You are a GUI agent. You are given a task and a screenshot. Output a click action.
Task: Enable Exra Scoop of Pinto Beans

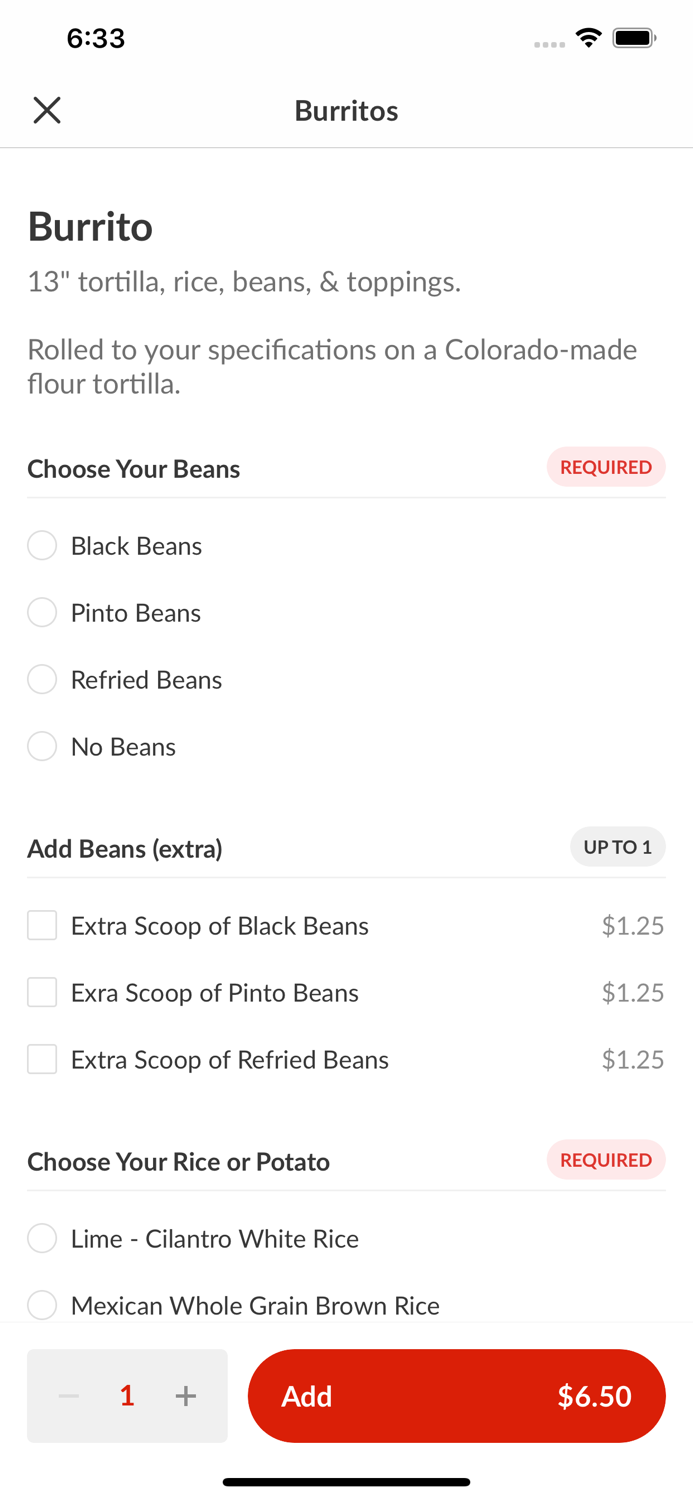click(x=42, y=993)
